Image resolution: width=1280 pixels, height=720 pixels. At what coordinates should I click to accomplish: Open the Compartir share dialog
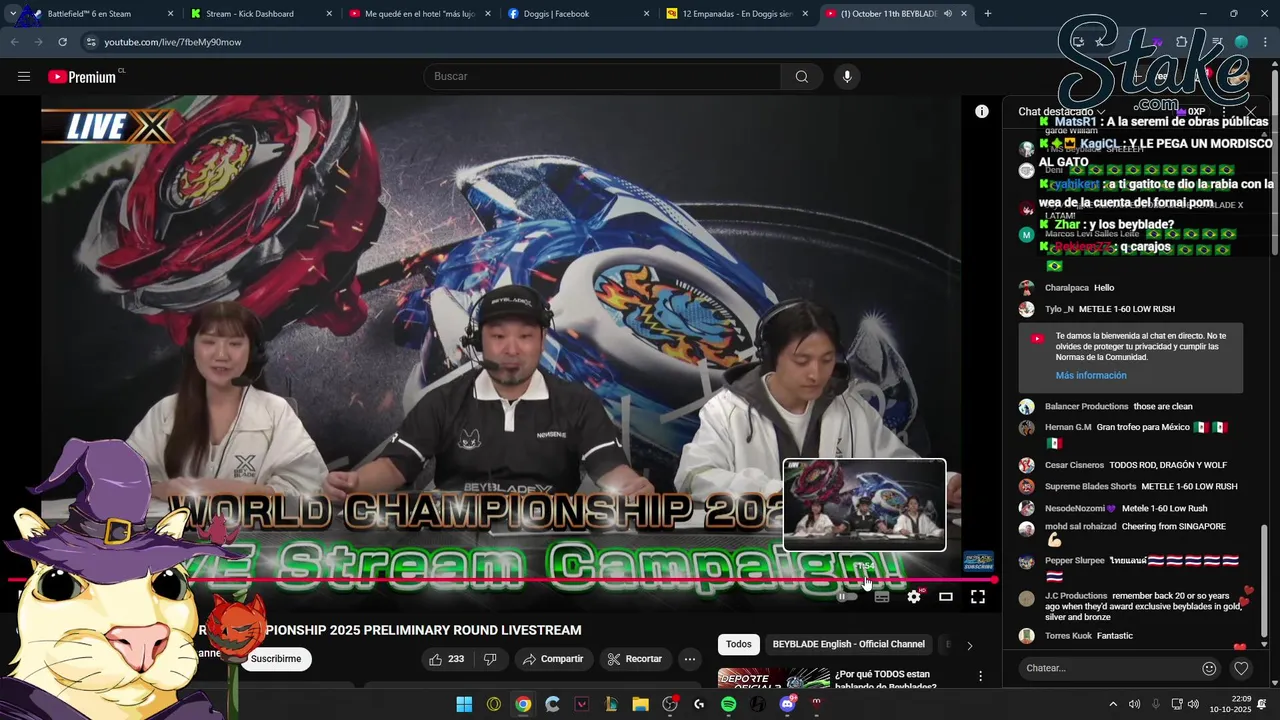(x=552, y=659)
